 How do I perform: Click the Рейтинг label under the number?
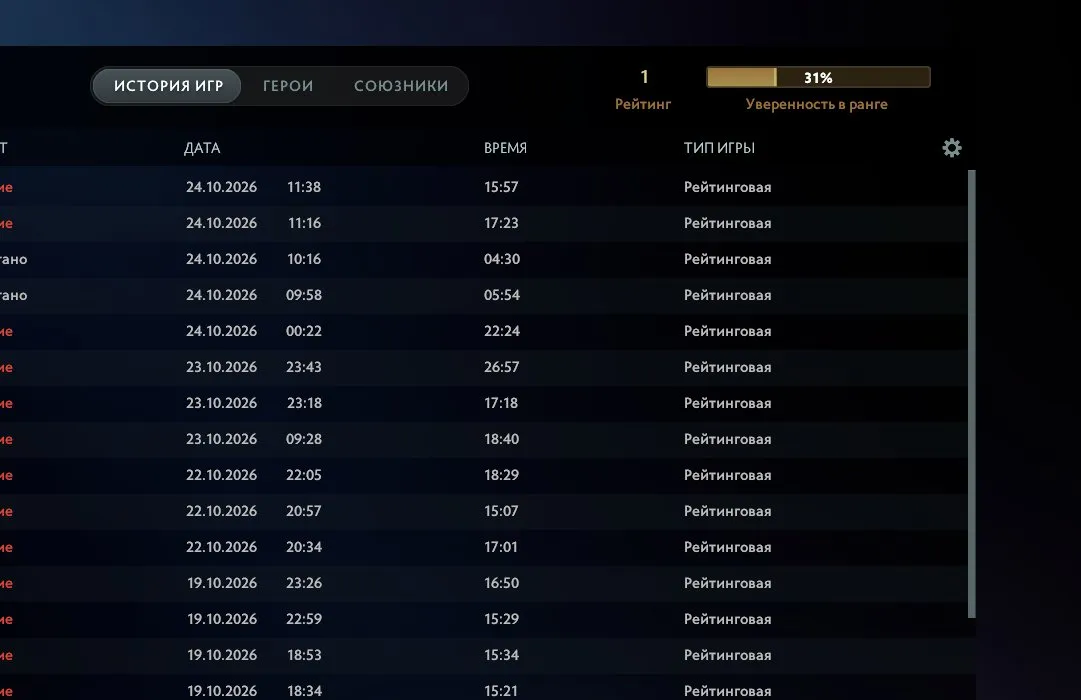(x=643, y=104)
